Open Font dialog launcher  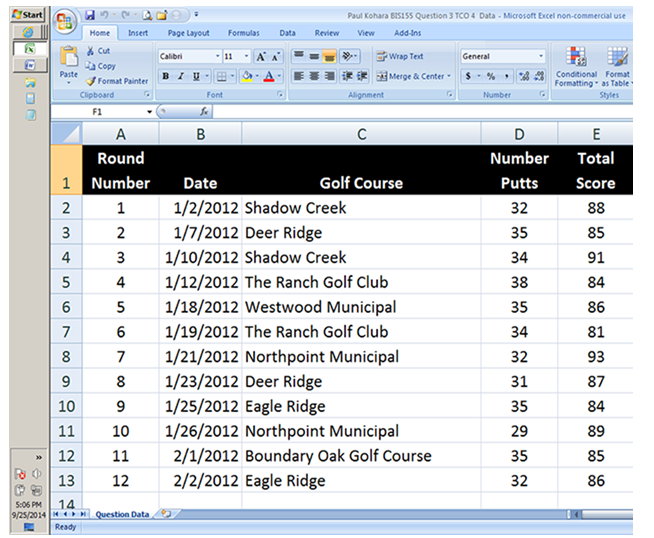point(279,95)
